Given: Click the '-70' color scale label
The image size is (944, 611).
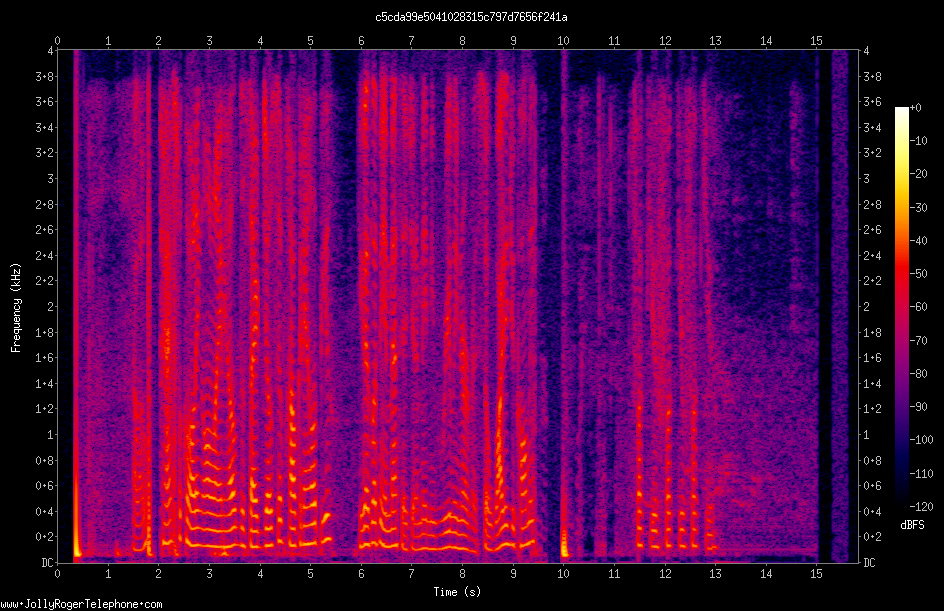Looking at the screenshot, I should [918, 341].
